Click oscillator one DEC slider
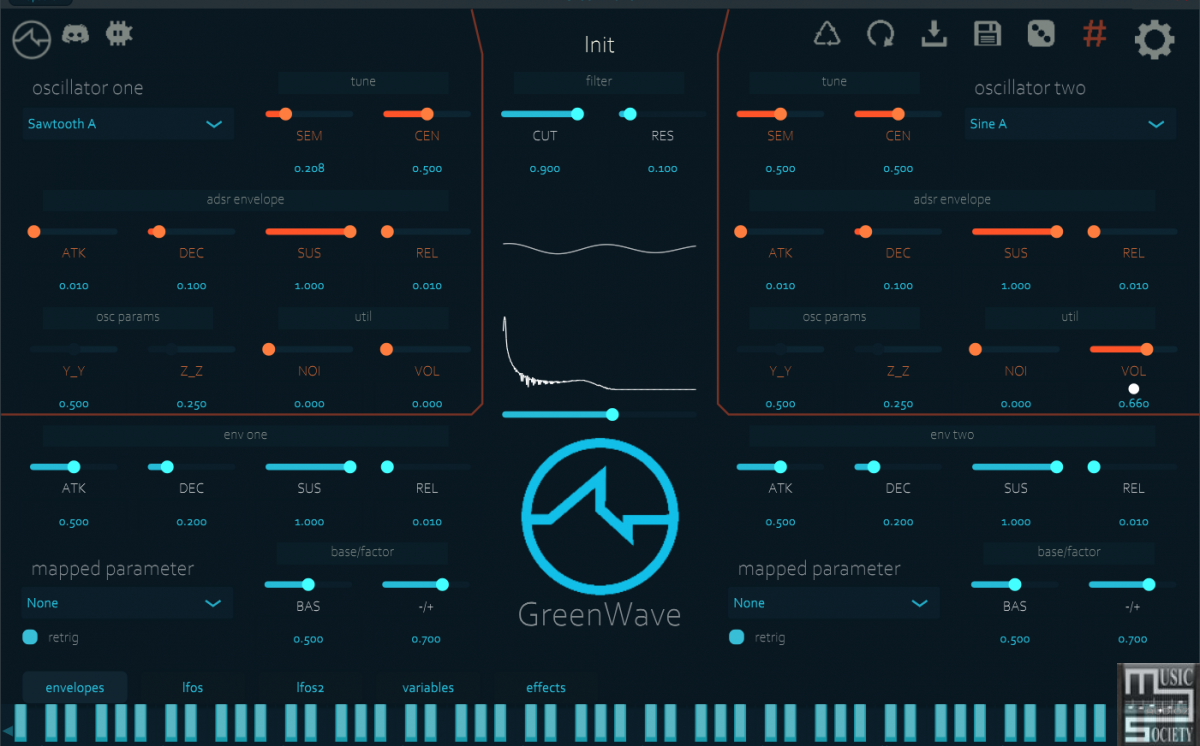 click(x=192, y=232)
